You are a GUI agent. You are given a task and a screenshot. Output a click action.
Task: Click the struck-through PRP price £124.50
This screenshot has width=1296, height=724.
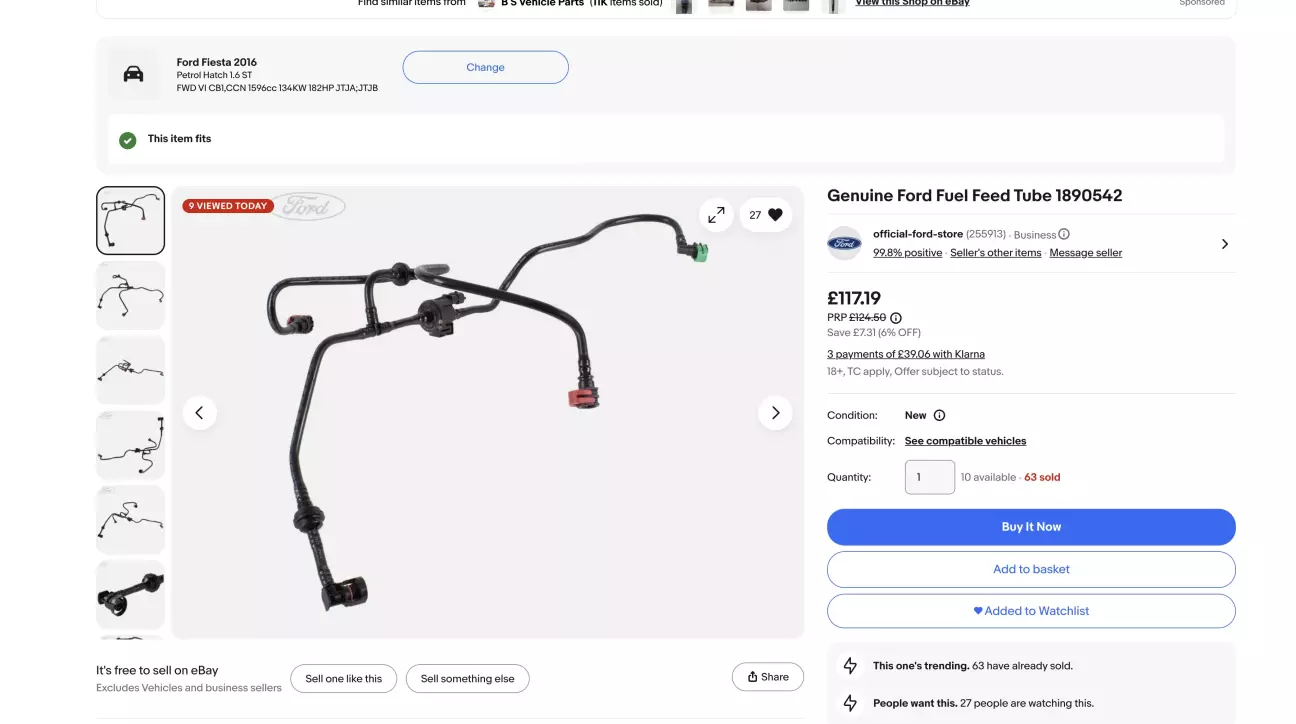coord(868,318)
